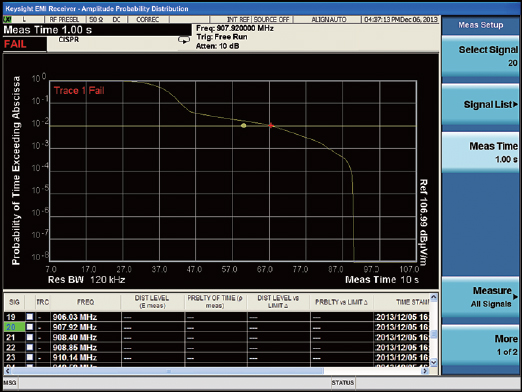Click the SIG column header
The image size is (522, 392).
point(14,302)
